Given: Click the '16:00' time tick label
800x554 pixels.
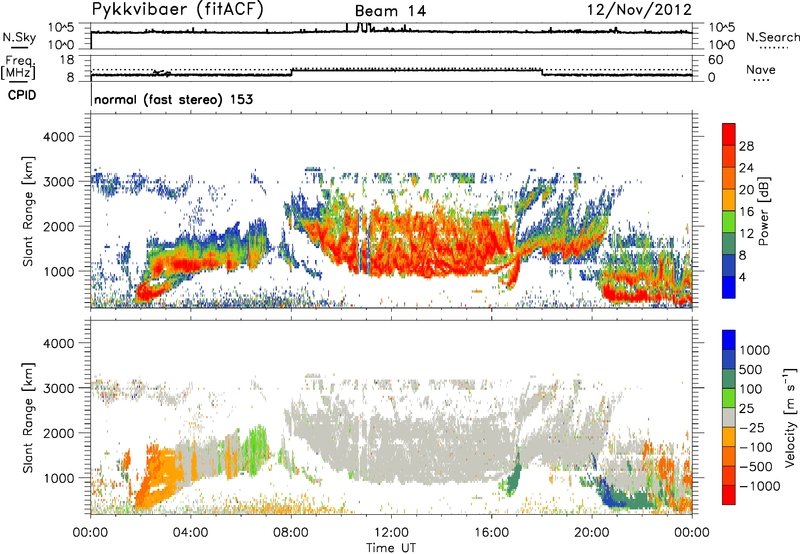Looking at the screenshot, I should point(491,533).
